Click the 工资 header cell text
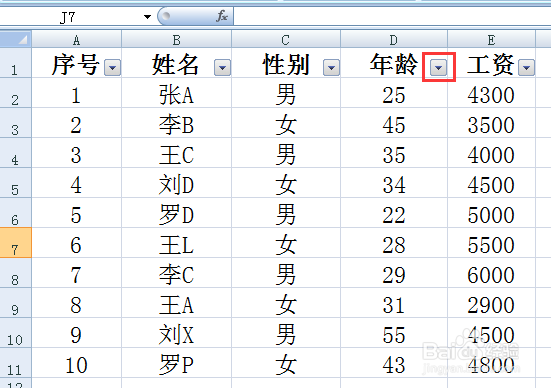 [x=491, y=65]
